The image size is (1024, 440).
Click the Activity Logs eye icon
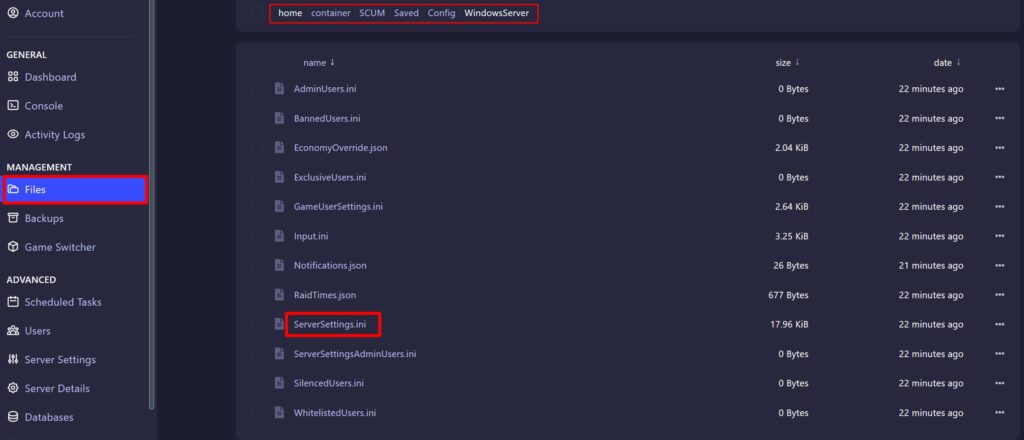coord(13,135)
